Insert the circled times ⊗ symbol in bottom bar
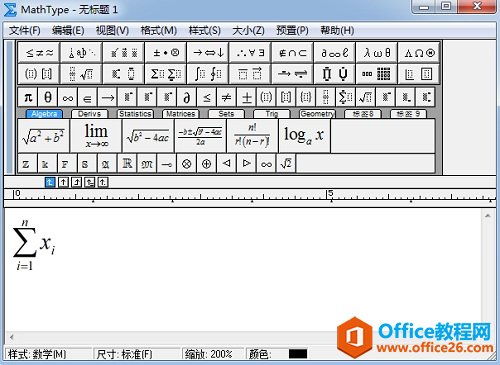Viewport: 500px width, 365px height. click(x=187, y=163)
